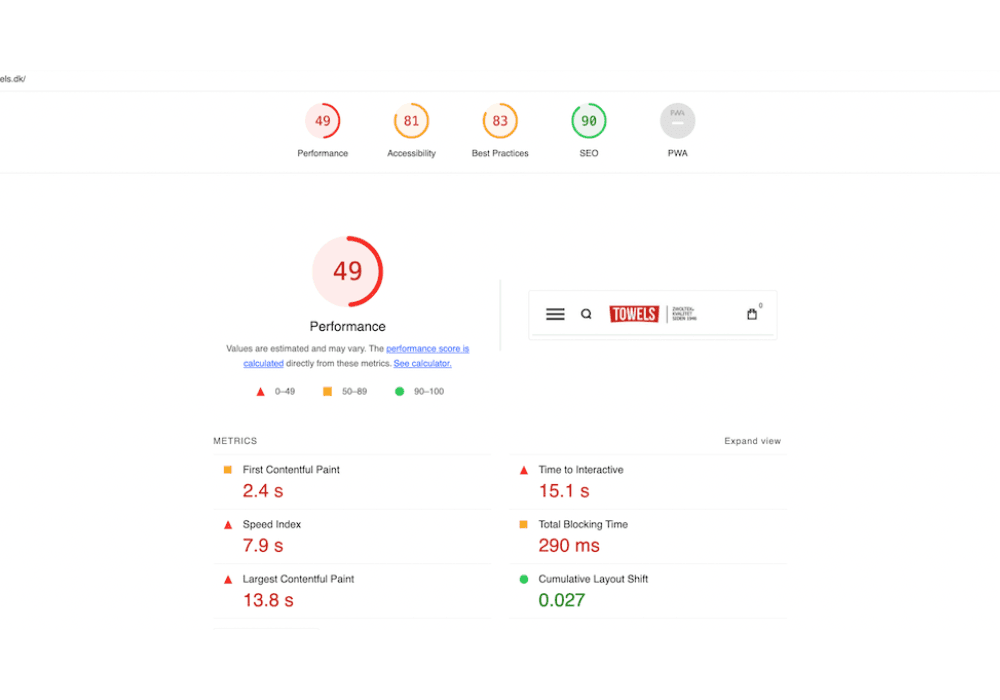1000x700 pixels.
Task: Click the Performance score gauge showing 49
Action: [322, 120]
